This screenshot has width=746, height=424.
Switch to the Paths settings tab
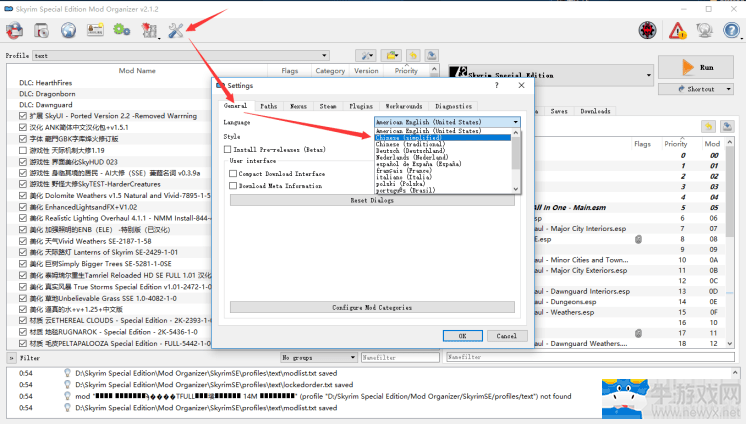tap(268, 106)
